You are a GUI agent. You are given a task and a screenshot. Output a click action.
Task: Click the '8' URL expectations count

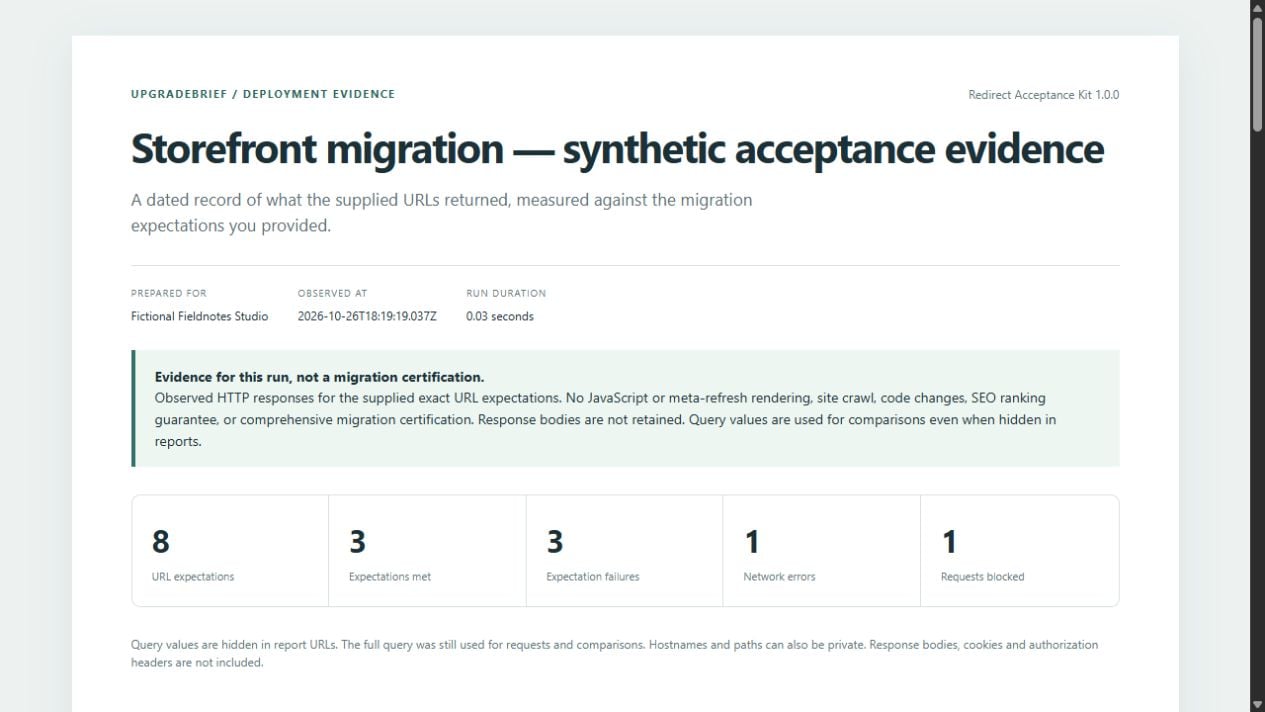tap(161, 541)
